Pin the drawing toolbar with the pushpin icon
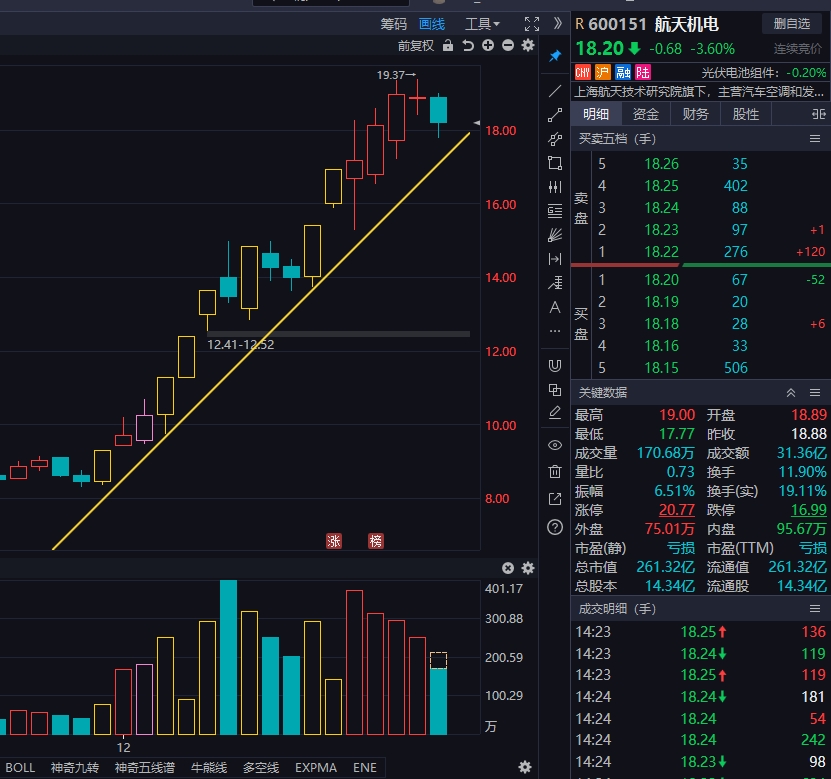 tap(555, 56)
